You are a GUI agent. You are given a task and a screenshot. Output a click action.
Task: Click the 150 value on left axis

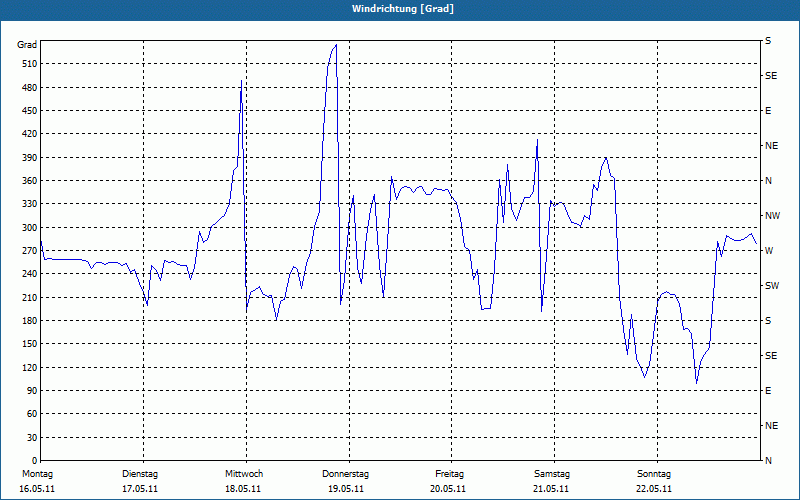point(30,344)
